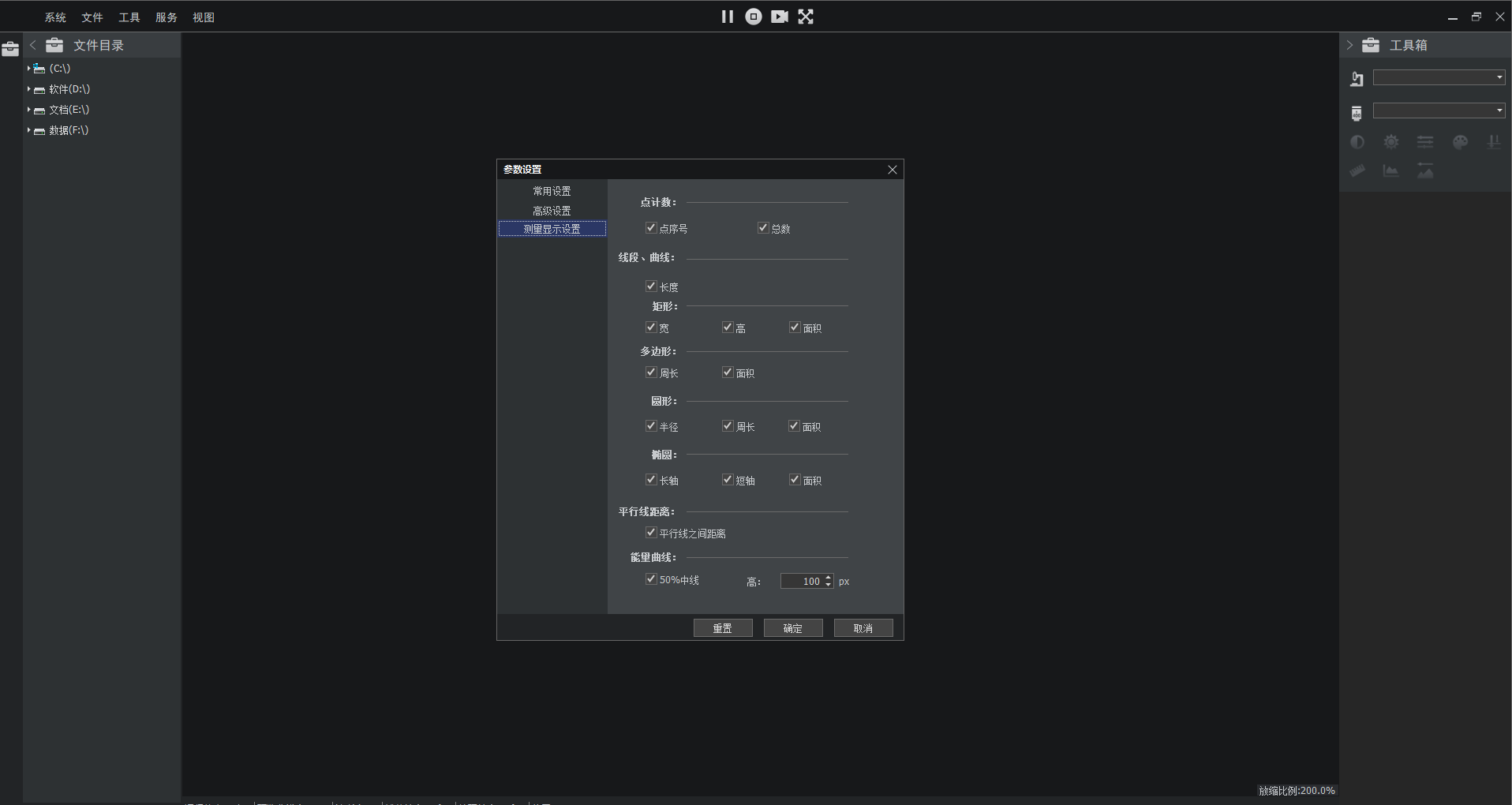1512x805 pixels.
Task: Toggle the 面积 checkbox under 椭圆
Action: coord(795,480)
